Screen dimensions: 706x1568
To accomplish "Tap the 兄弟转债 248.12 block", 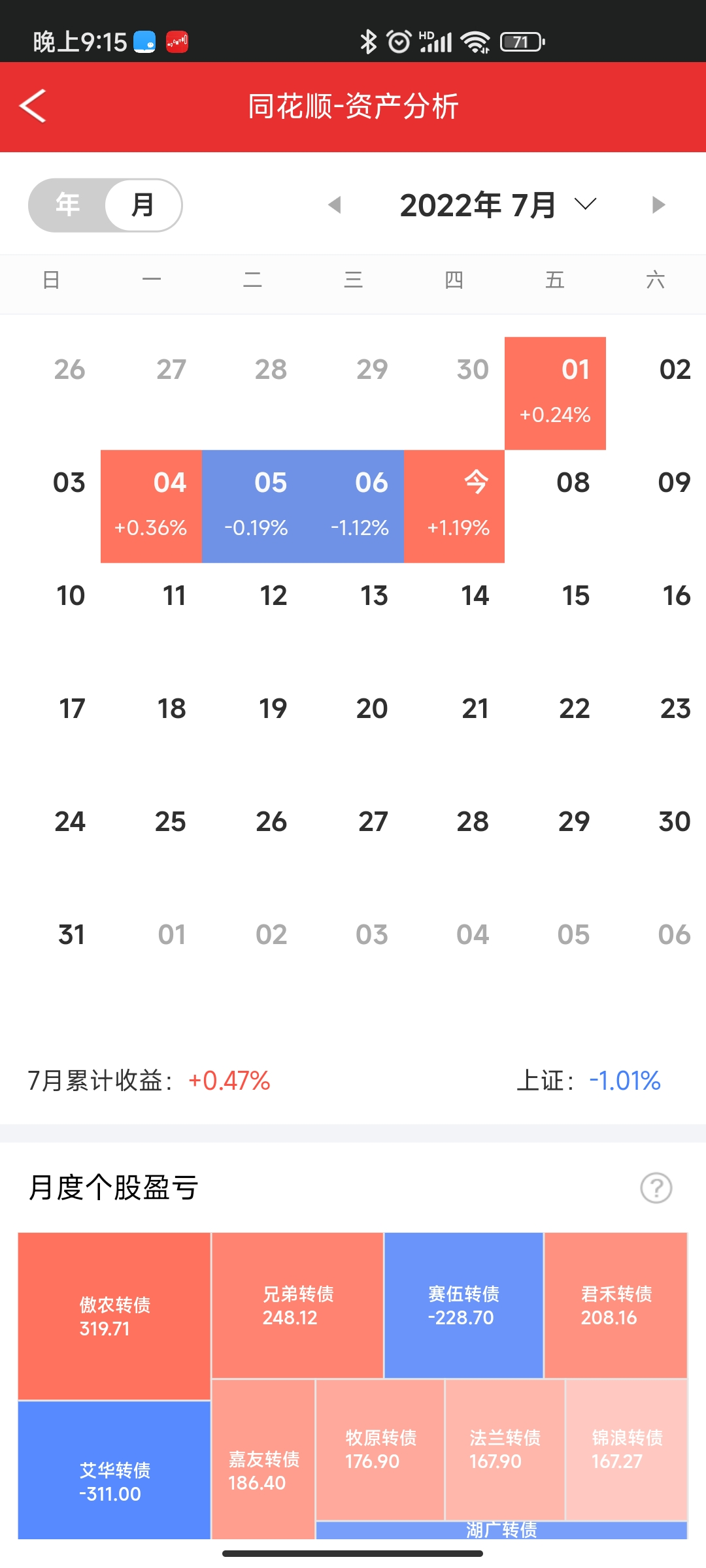I will (297, 1305).
